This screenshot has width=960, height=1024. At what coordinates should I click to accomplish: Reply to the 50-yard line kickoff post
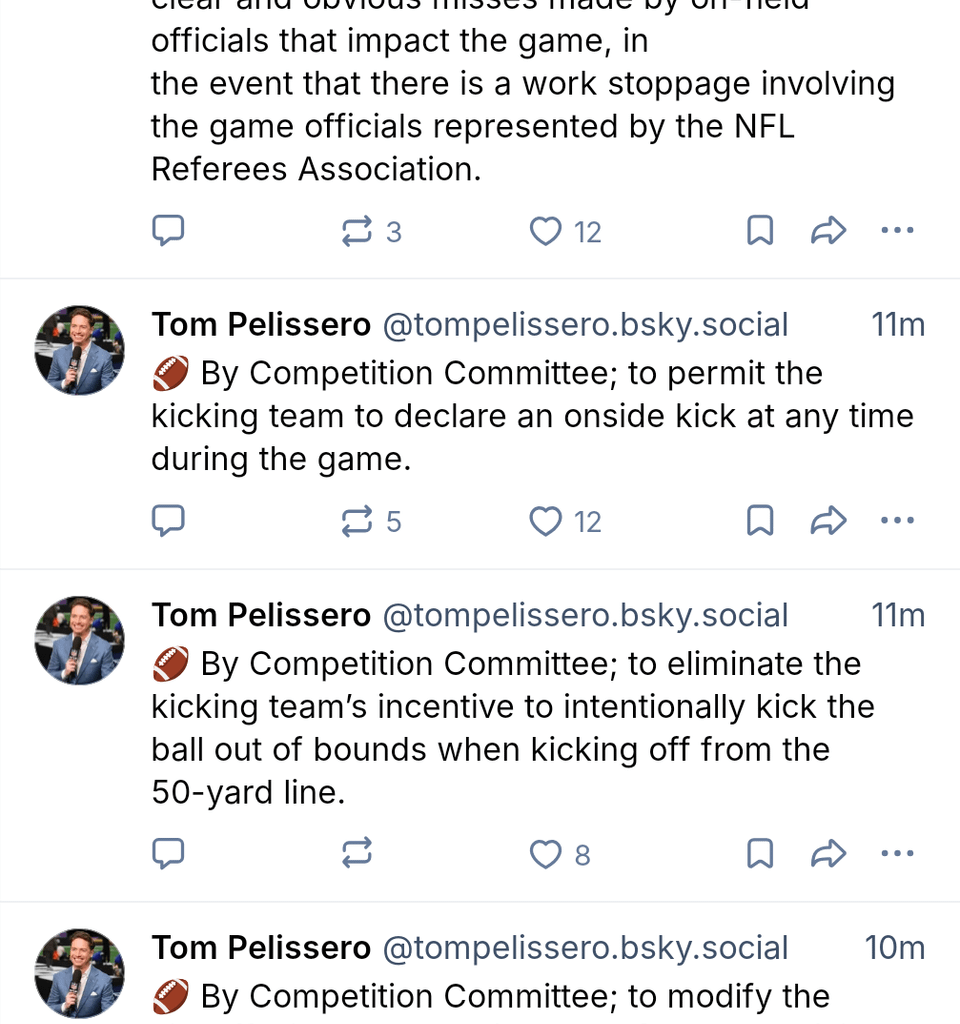pyautogui.click(x=168, y=853)
